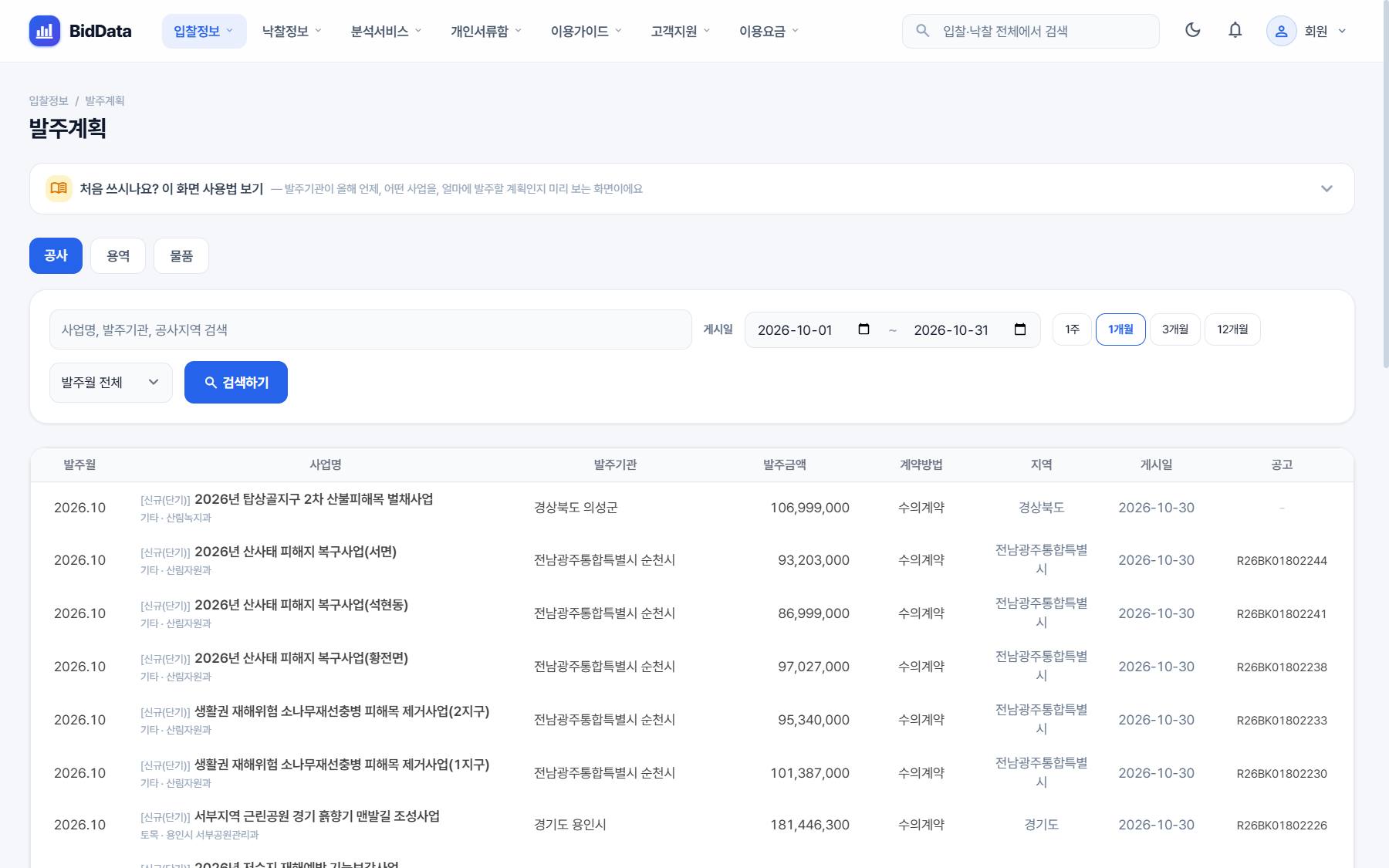The width and height of the screenshot is (1389, 868).
Task: Open end date calendar picker icon
Action: pos(1019,329)
